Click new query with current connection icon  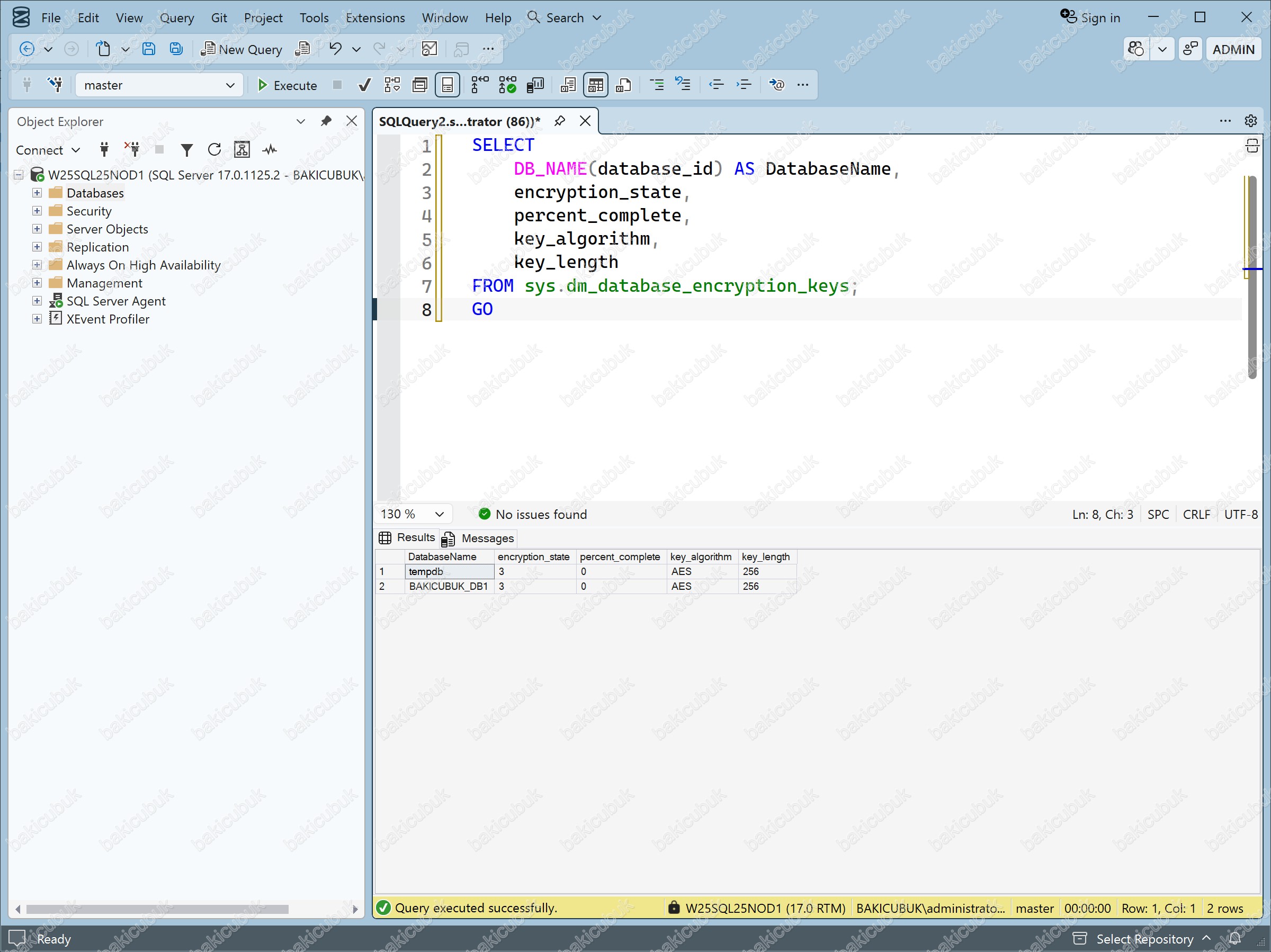click(302, 49)
